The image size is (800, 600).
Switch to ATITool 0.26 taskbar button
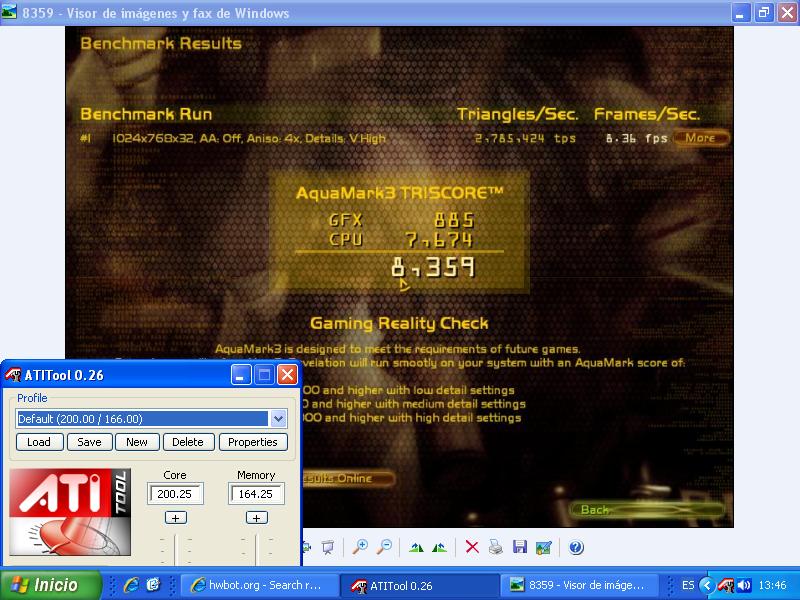click(x=419, y=585)
